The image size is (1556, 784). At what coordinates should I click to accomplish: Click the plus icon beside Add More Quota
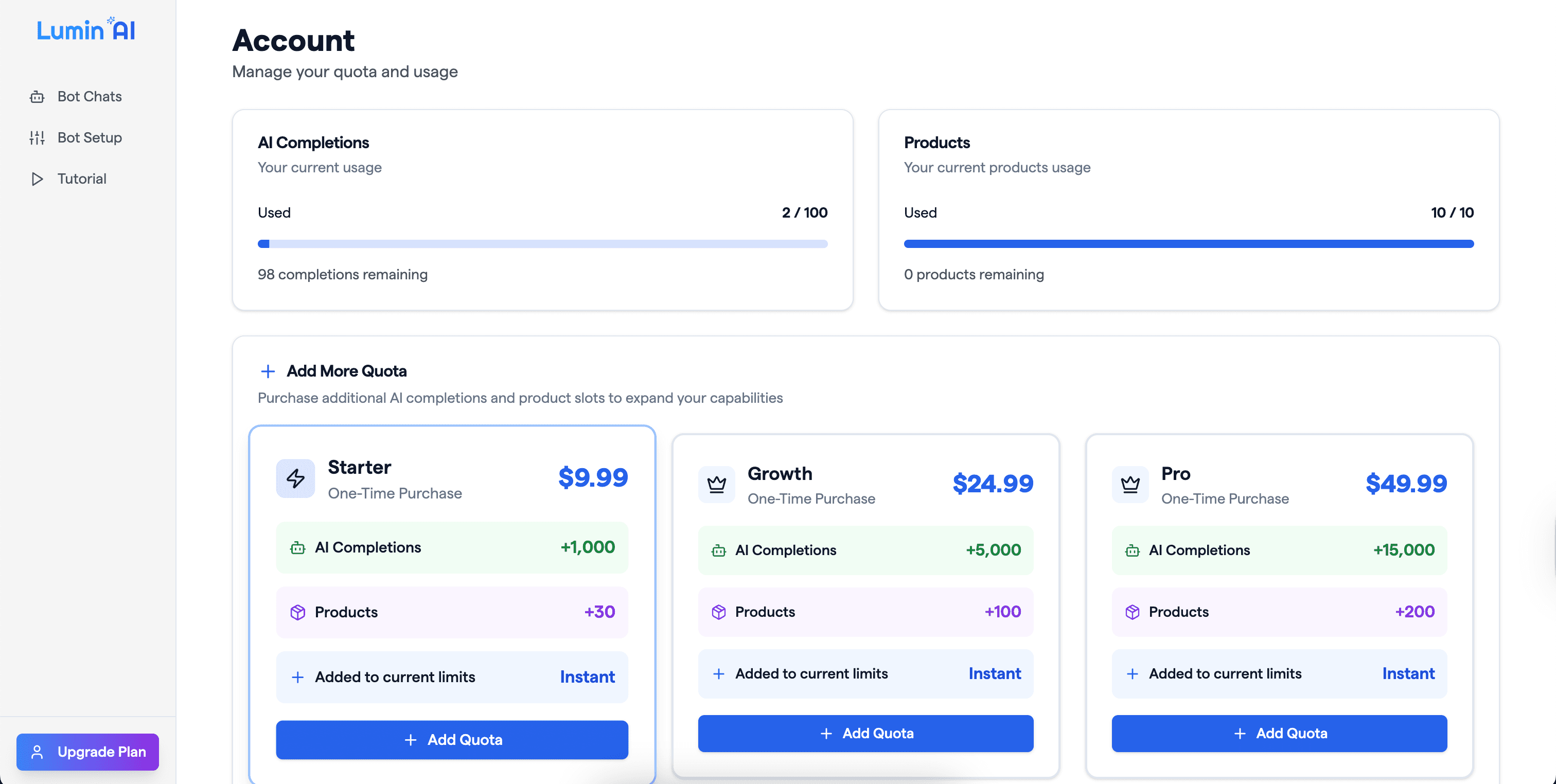[268, 371]
